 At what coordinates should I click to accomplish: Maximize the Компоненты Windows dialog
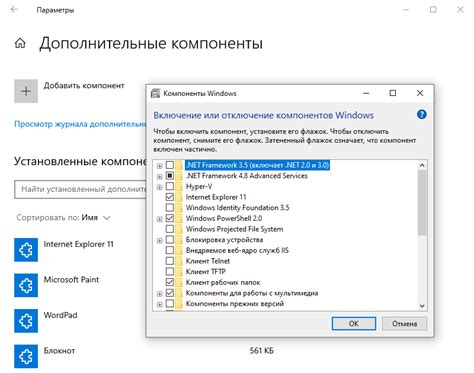click(393, 93)
